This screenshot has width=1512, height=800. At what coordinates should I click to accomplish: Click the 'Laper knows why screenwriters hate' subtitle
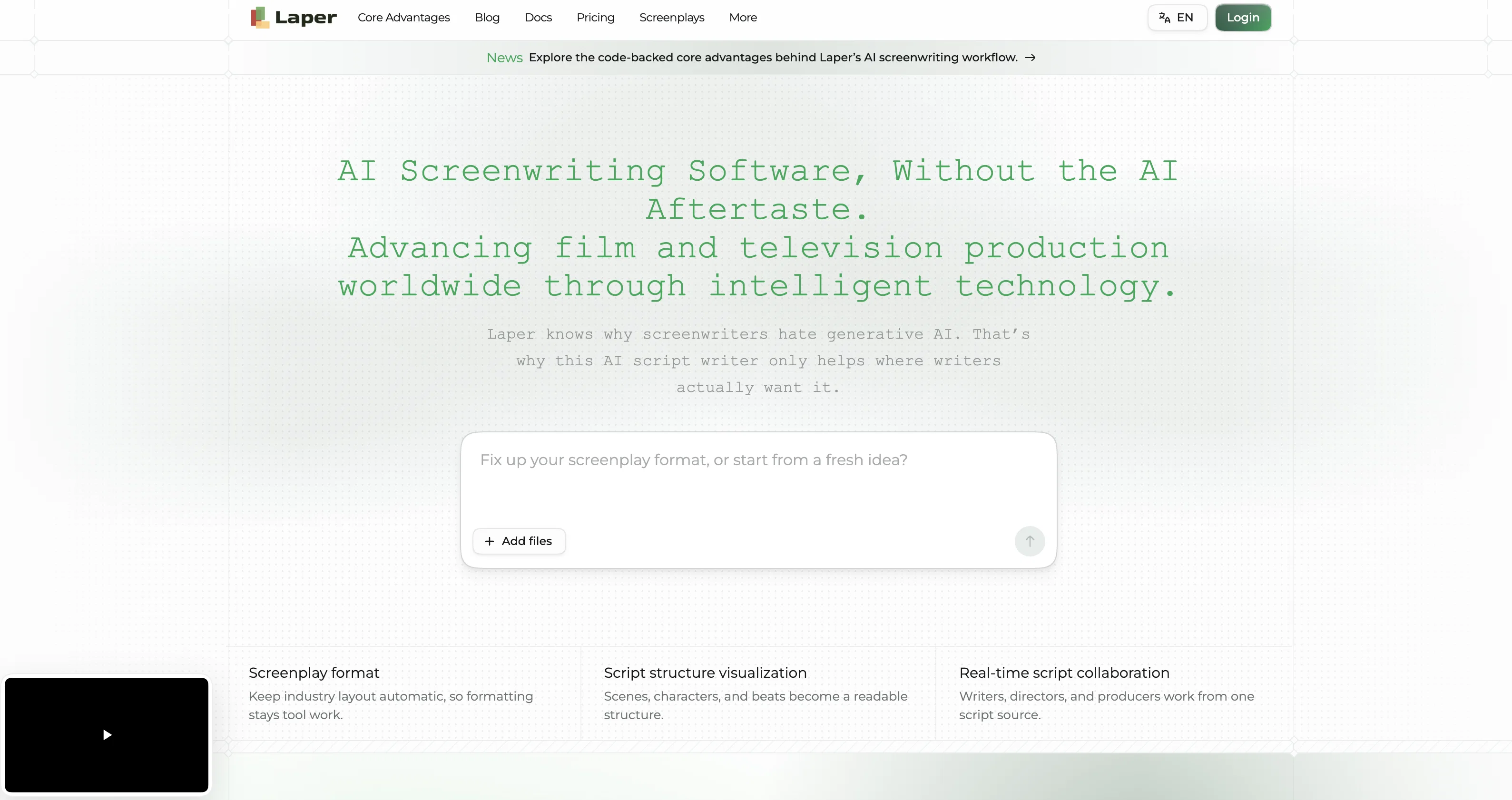tap(758, 361)
